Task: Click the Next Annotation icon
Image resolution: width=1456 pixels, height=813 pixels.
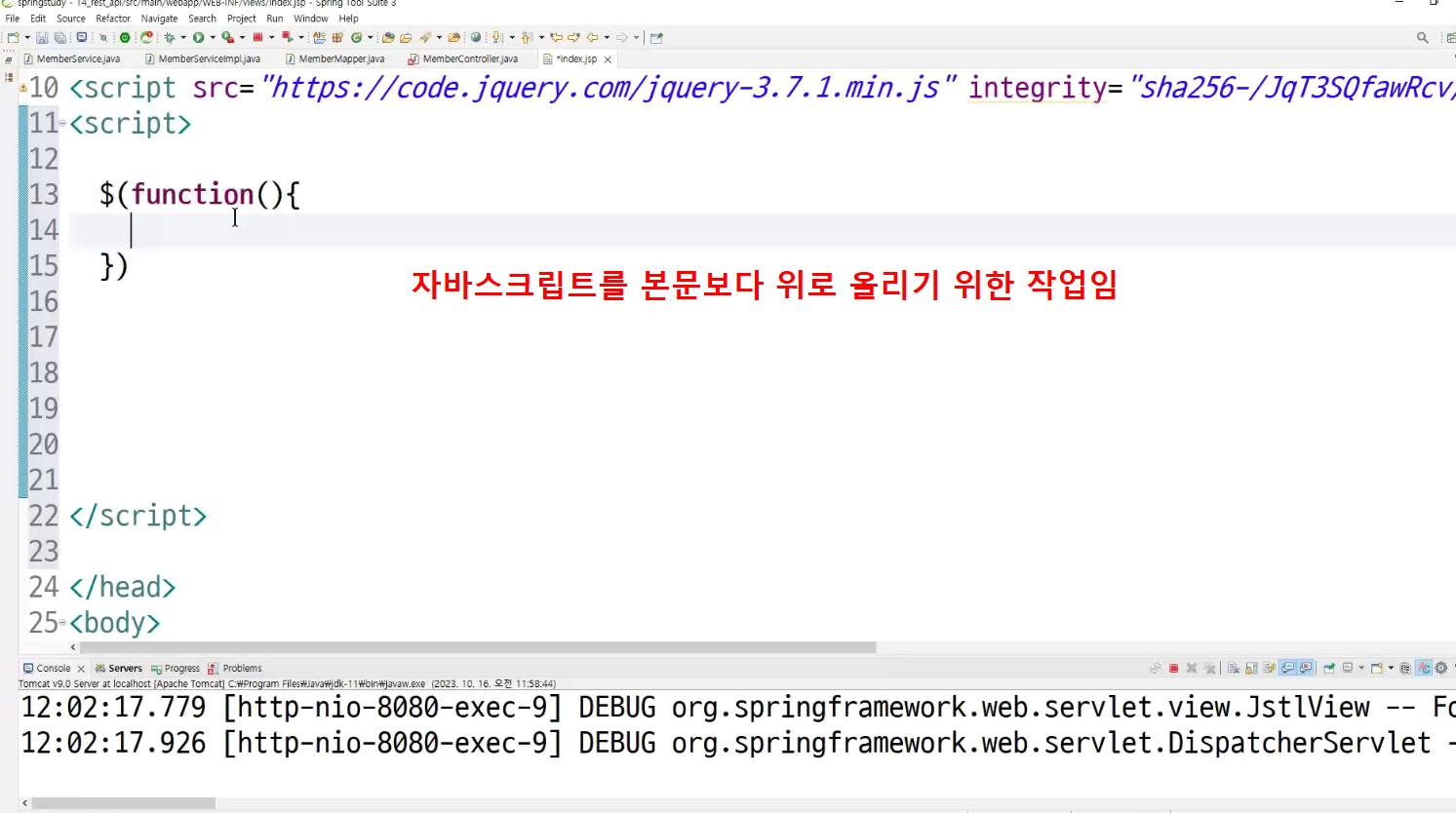Action: (496, 37)
